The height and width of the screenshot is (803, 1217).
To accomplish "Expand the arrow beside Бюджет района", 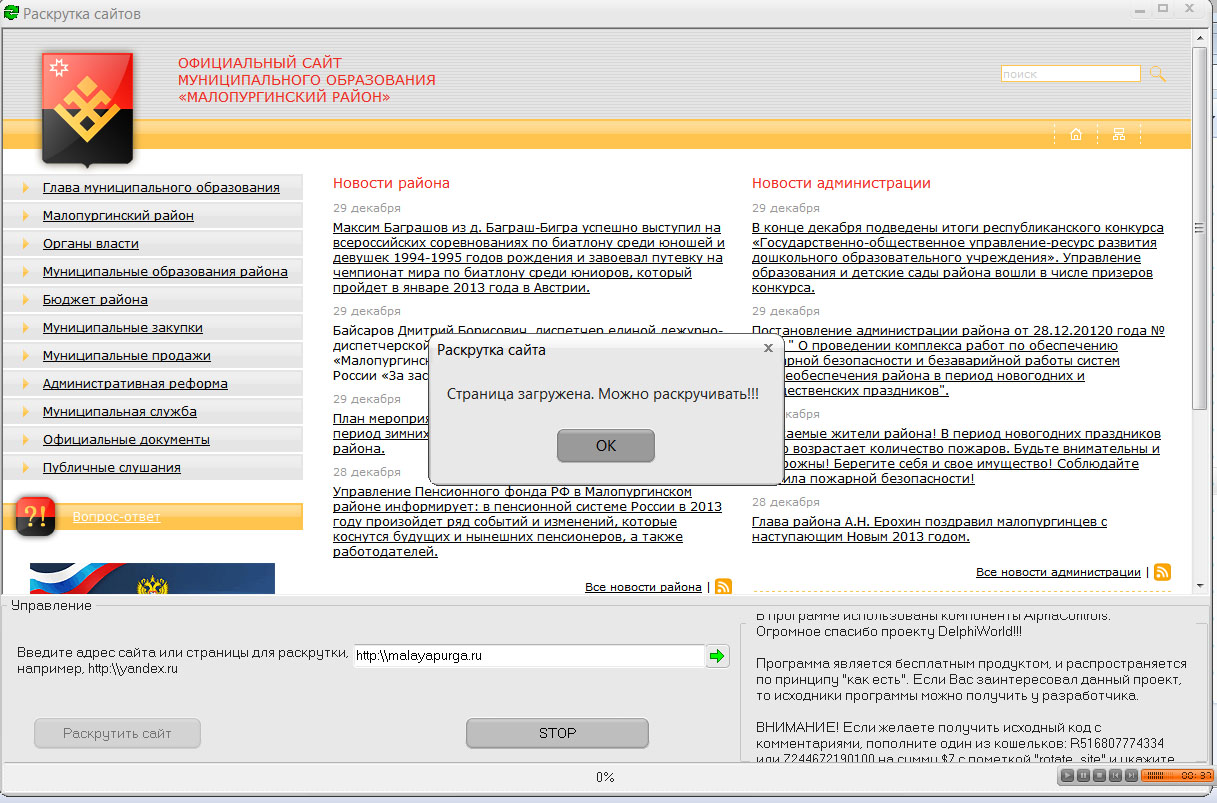I will (x=24, y=300).
